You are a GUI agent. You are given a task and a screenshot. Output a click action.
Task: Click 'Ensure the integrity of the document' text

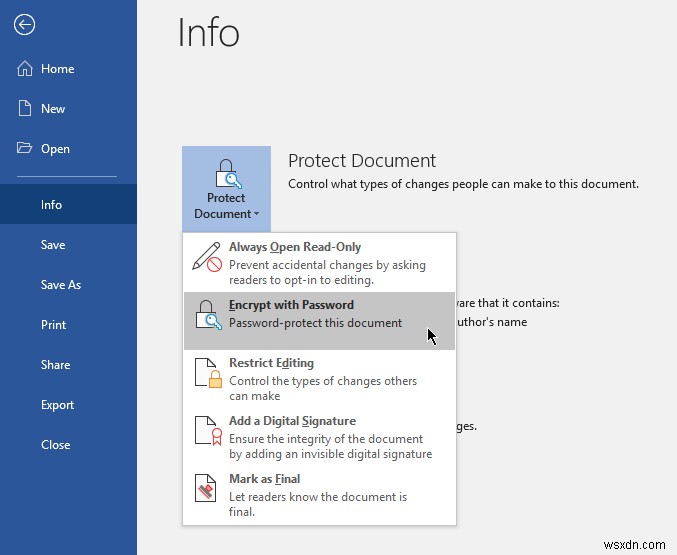(x=326, y=439)
